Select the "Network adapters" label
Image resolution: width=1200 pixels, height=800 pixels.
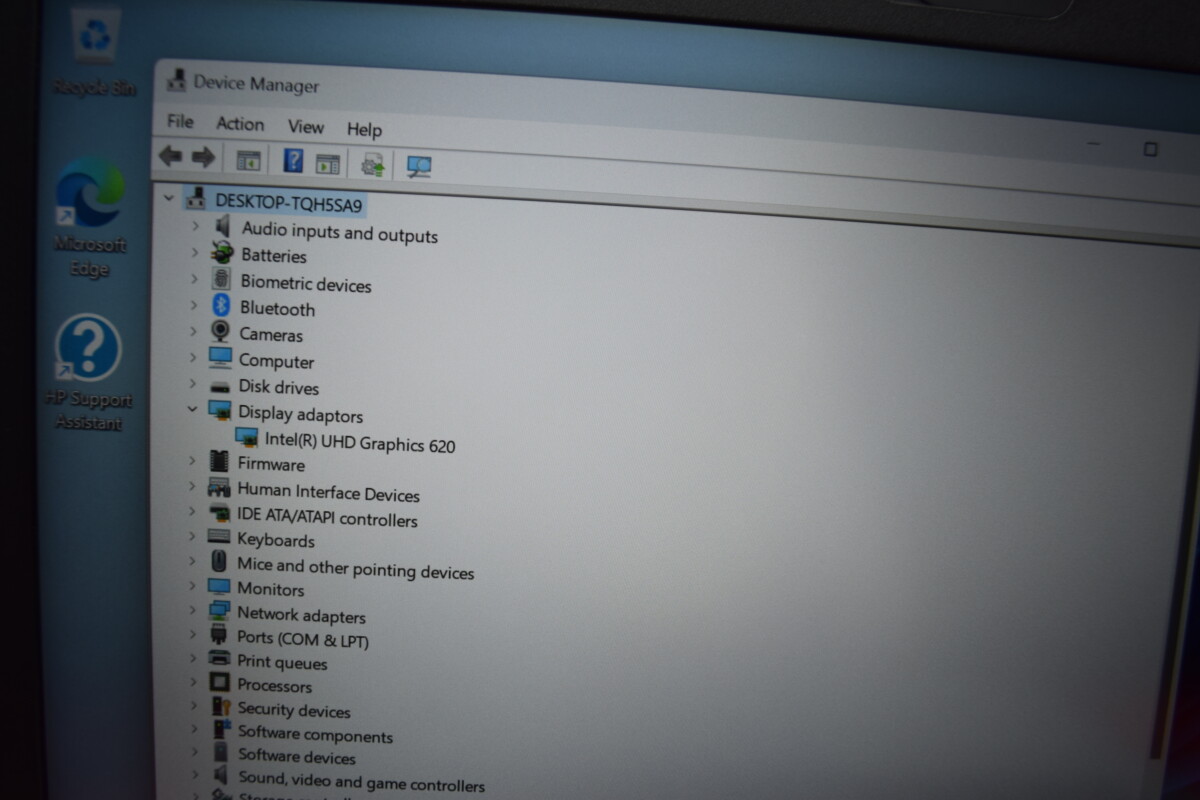tap(301, 615)
